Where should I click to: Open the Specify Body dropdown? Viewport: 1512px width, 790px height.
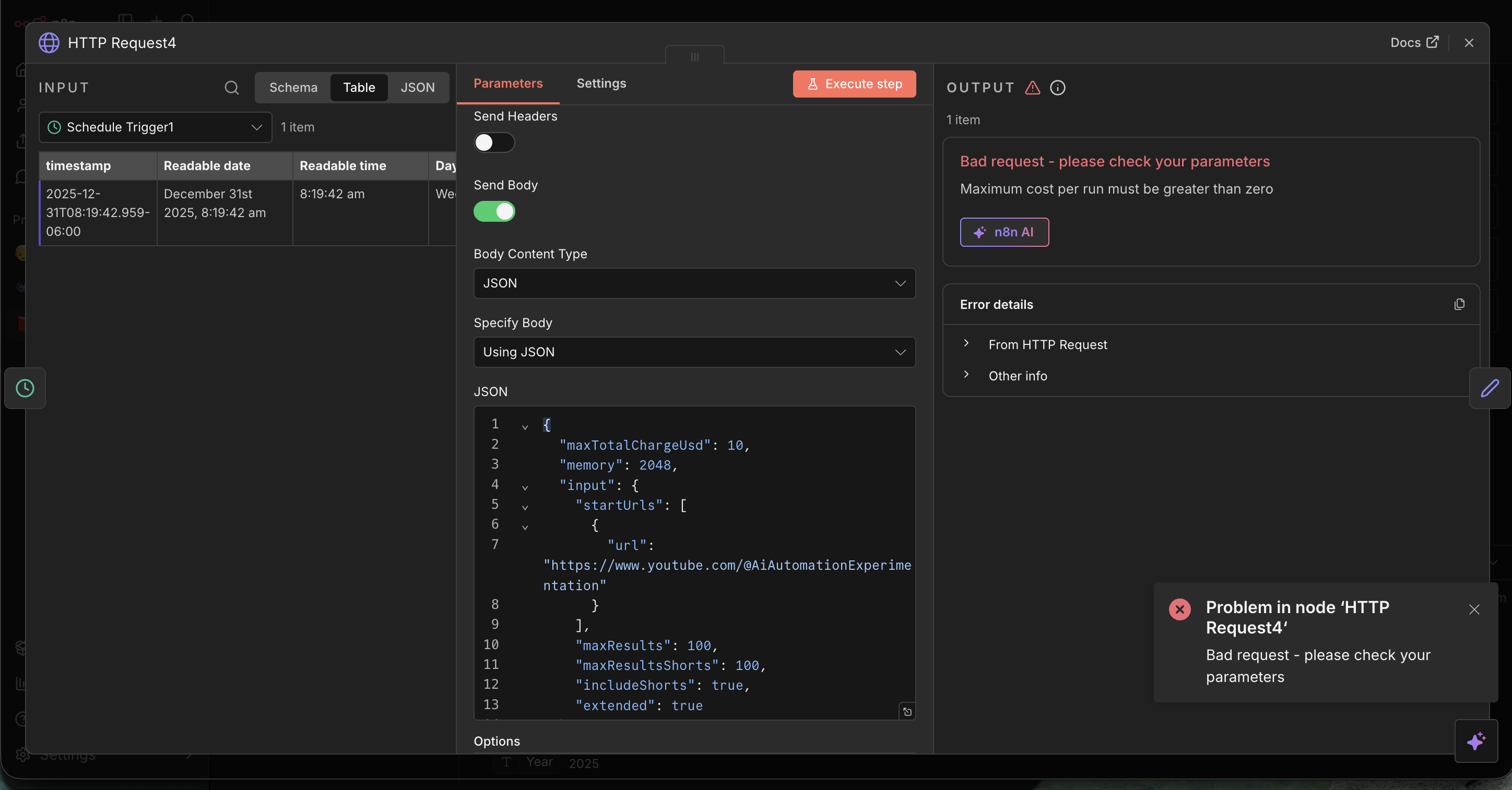[694, 352]
